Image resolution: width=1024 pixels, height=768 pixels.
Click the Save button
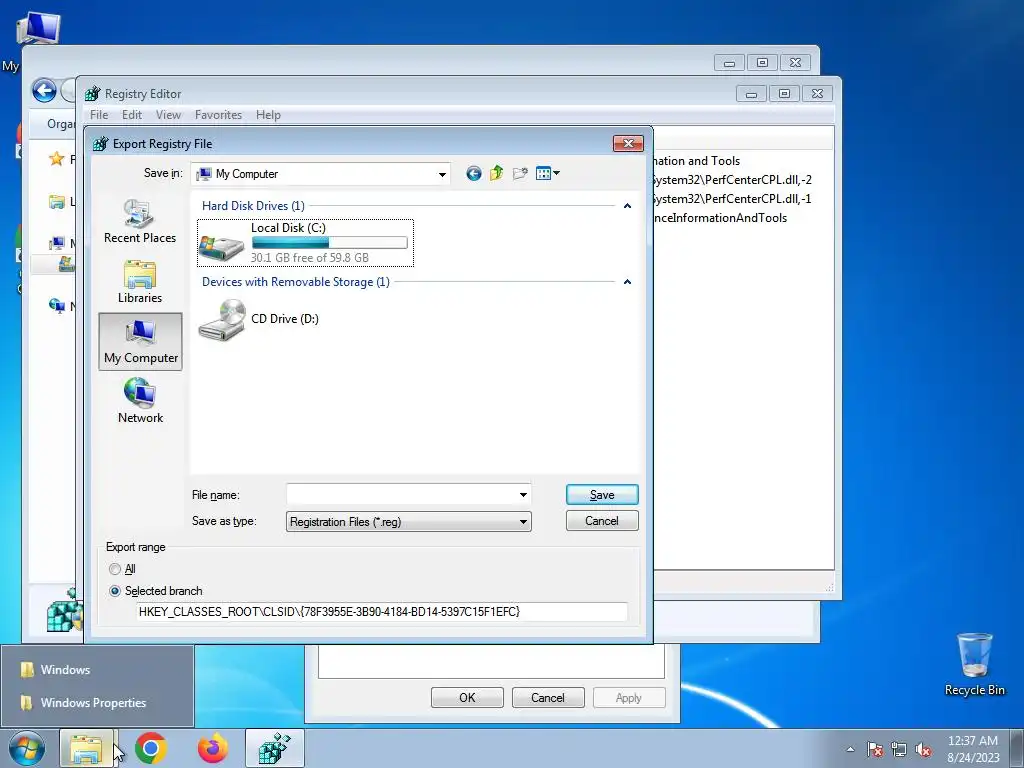pos(602,495)
